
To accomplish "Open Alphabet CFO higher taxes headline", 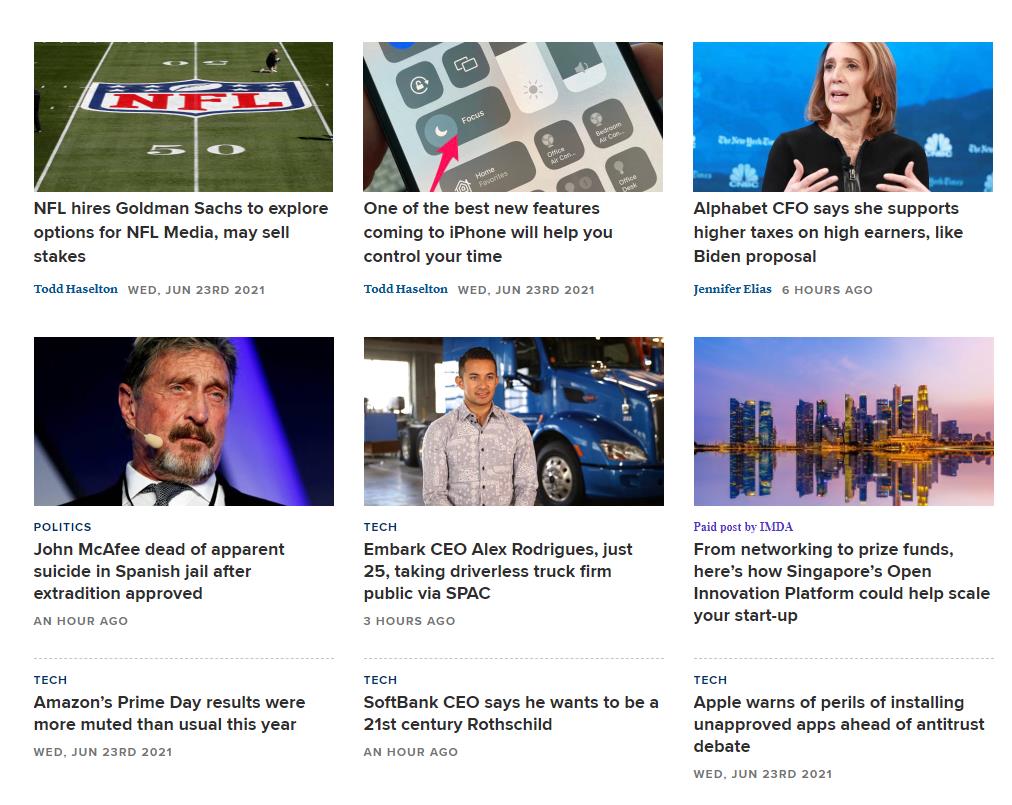I will pos(829,232).
